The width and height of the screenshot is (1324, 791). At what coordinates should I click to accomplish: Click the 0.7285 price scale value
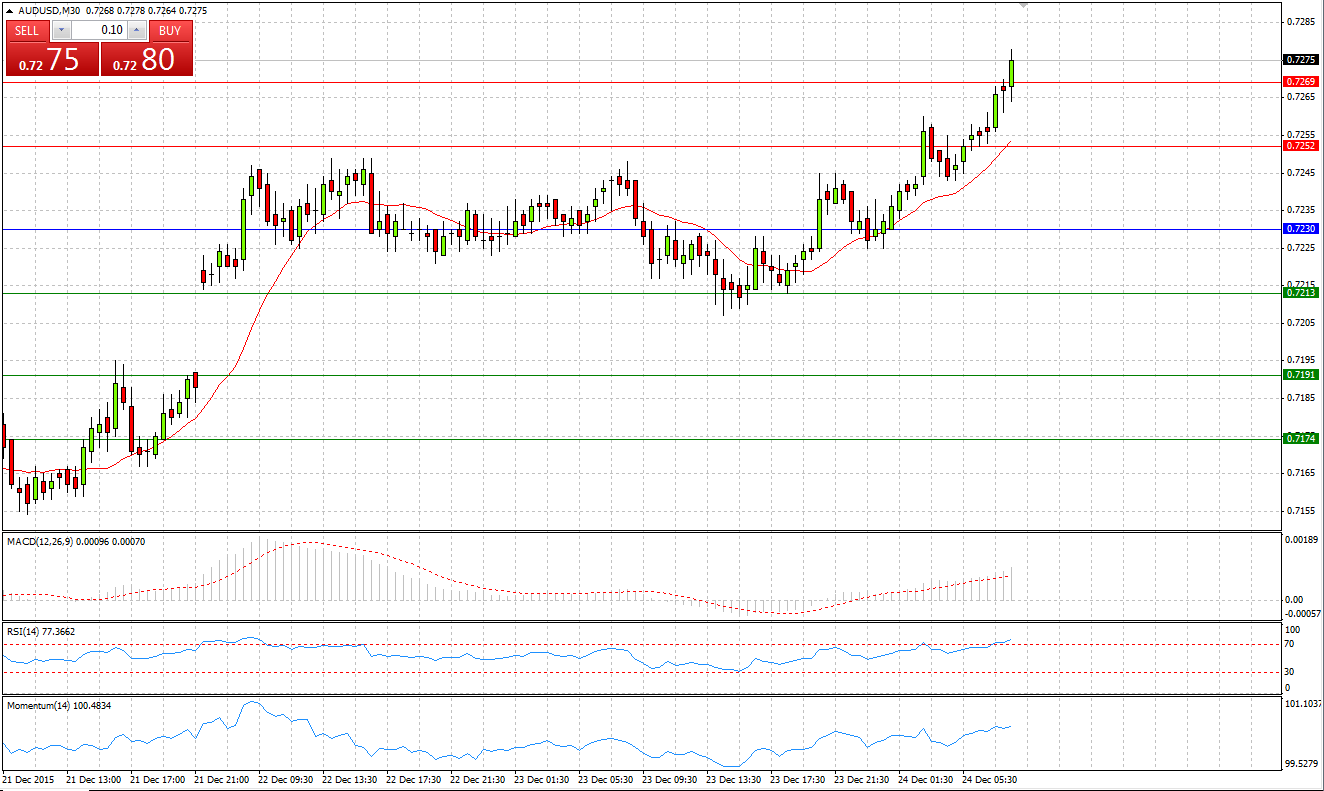[1300, 21]
